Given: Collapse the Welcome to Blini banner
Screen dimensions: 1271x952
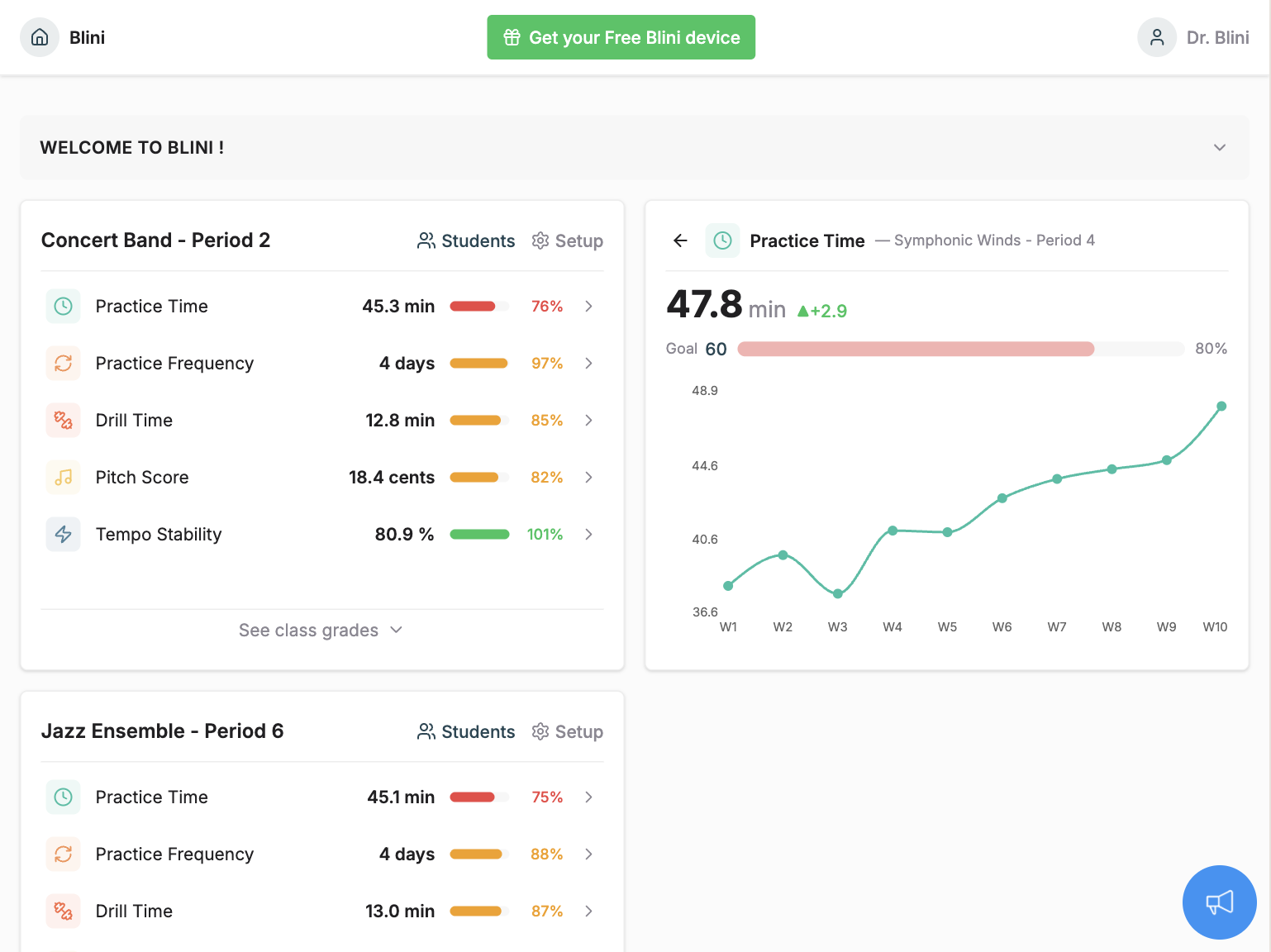Looking at the screenshot, I should coord(1219,147).
